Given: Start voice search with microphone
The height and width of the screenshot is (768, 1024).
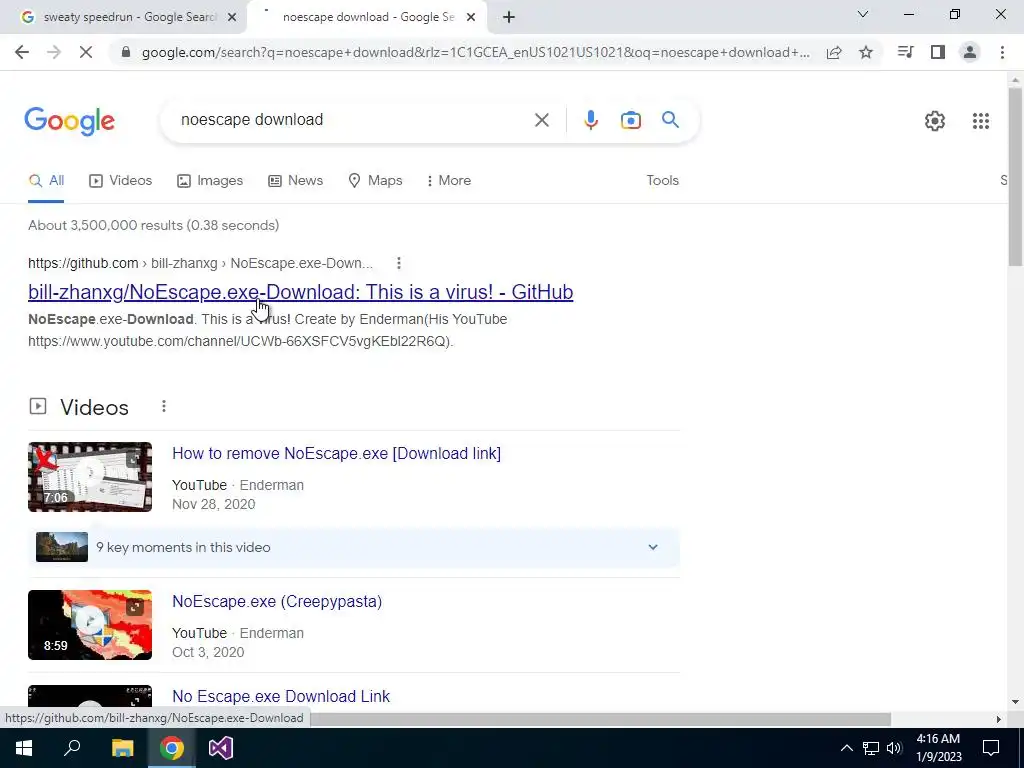Looking at the screenshot, I should 590,120.
